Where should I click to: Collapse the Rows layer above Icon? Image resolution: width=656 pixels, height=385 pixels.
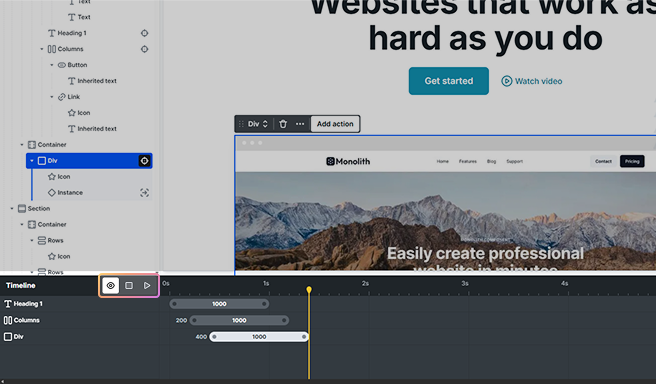[x=32, y=240]
